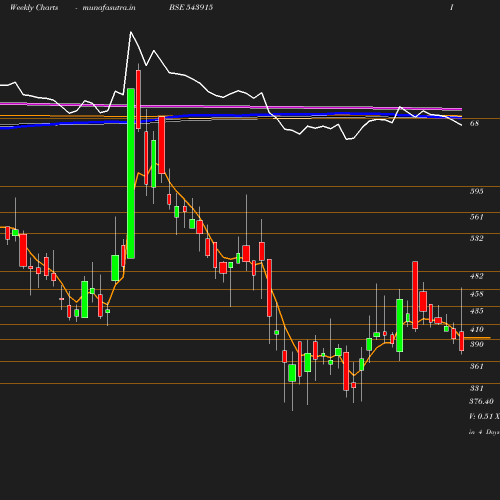Click the 390 price level label
The height and width of the screenshot is (500, 500).
point(477,344)
